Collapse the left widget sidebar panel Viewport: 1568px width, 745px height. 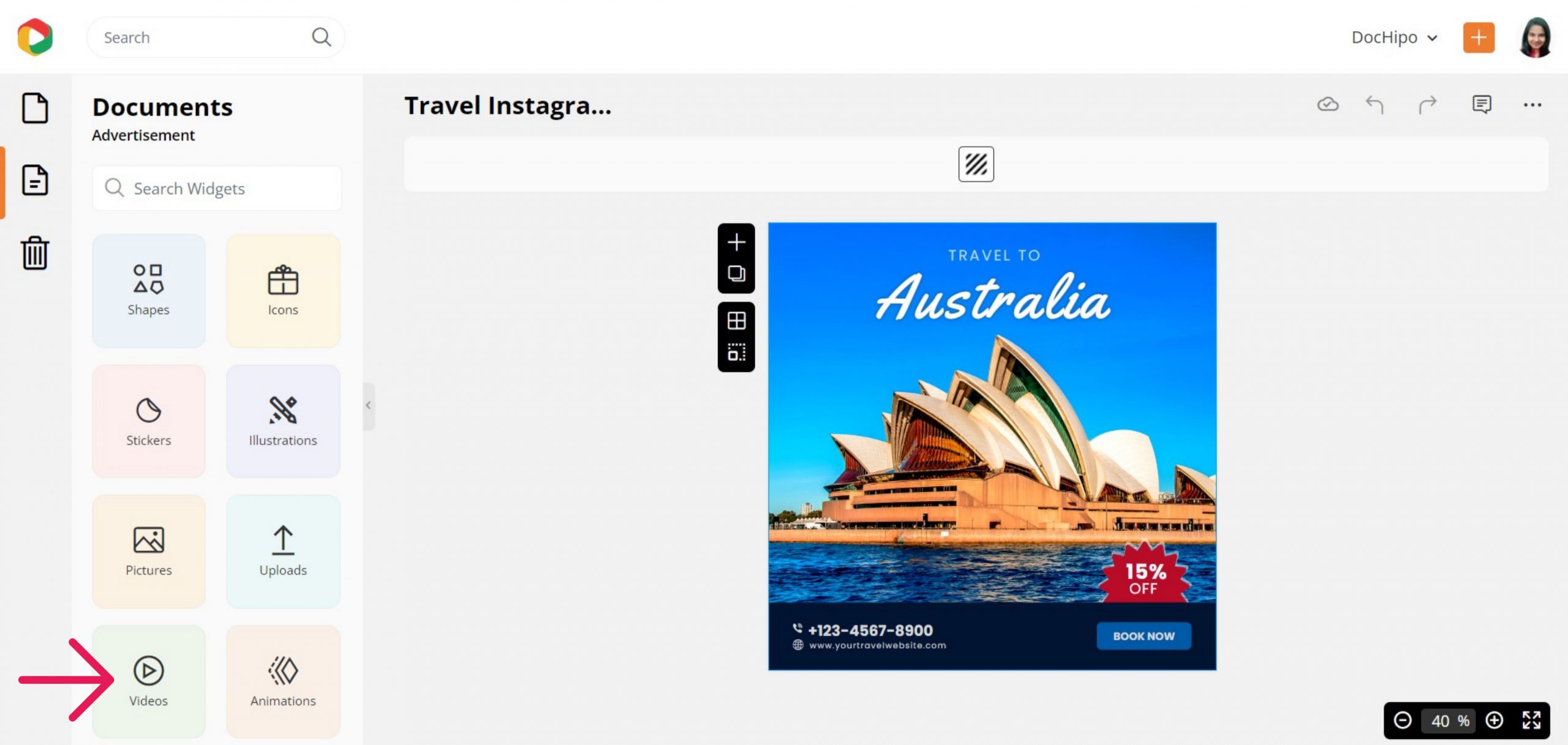pos(368,405)
